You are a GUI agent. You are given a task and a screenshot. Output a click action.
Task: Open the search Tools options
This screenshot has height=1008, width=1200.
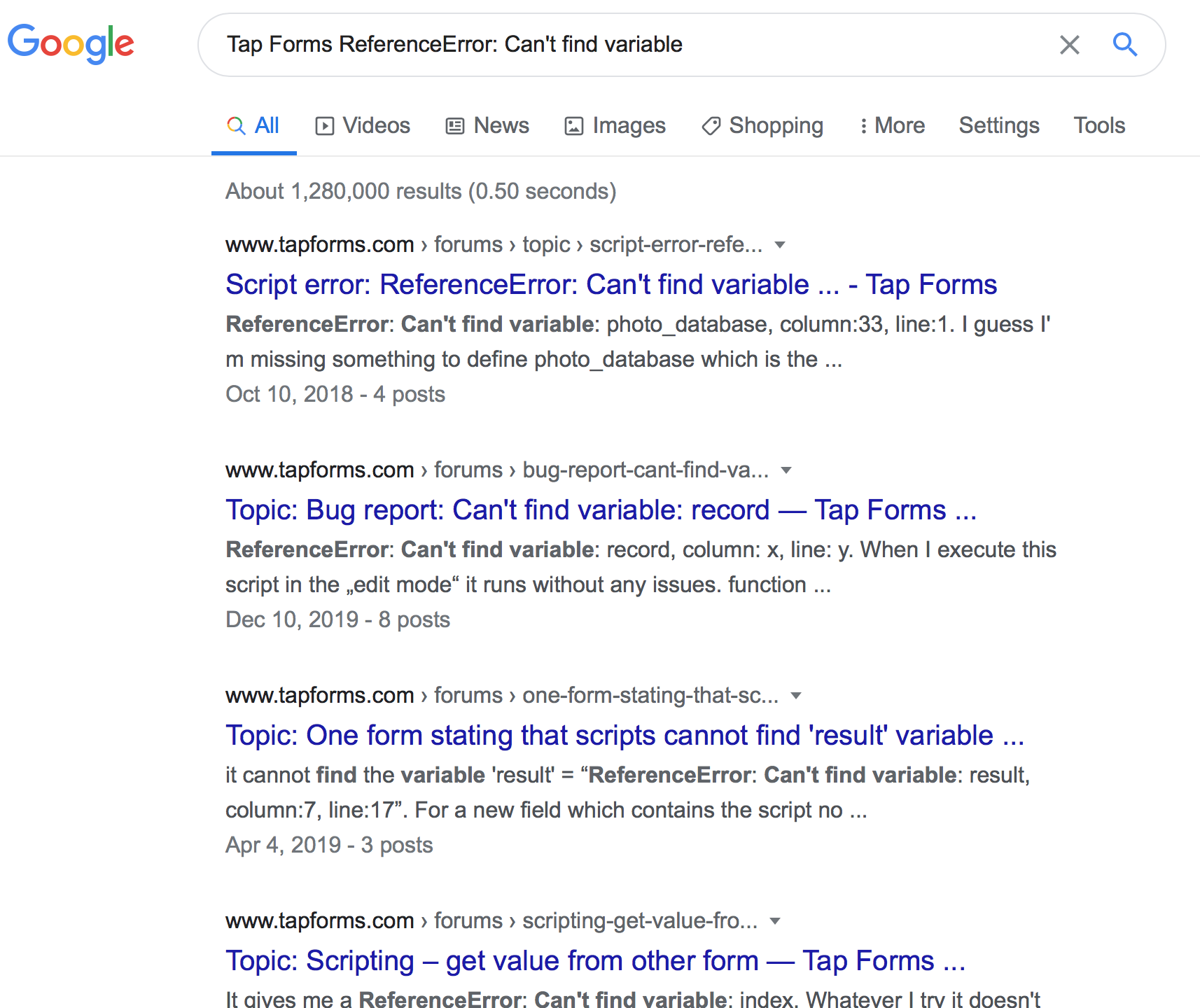[1099, 126]
